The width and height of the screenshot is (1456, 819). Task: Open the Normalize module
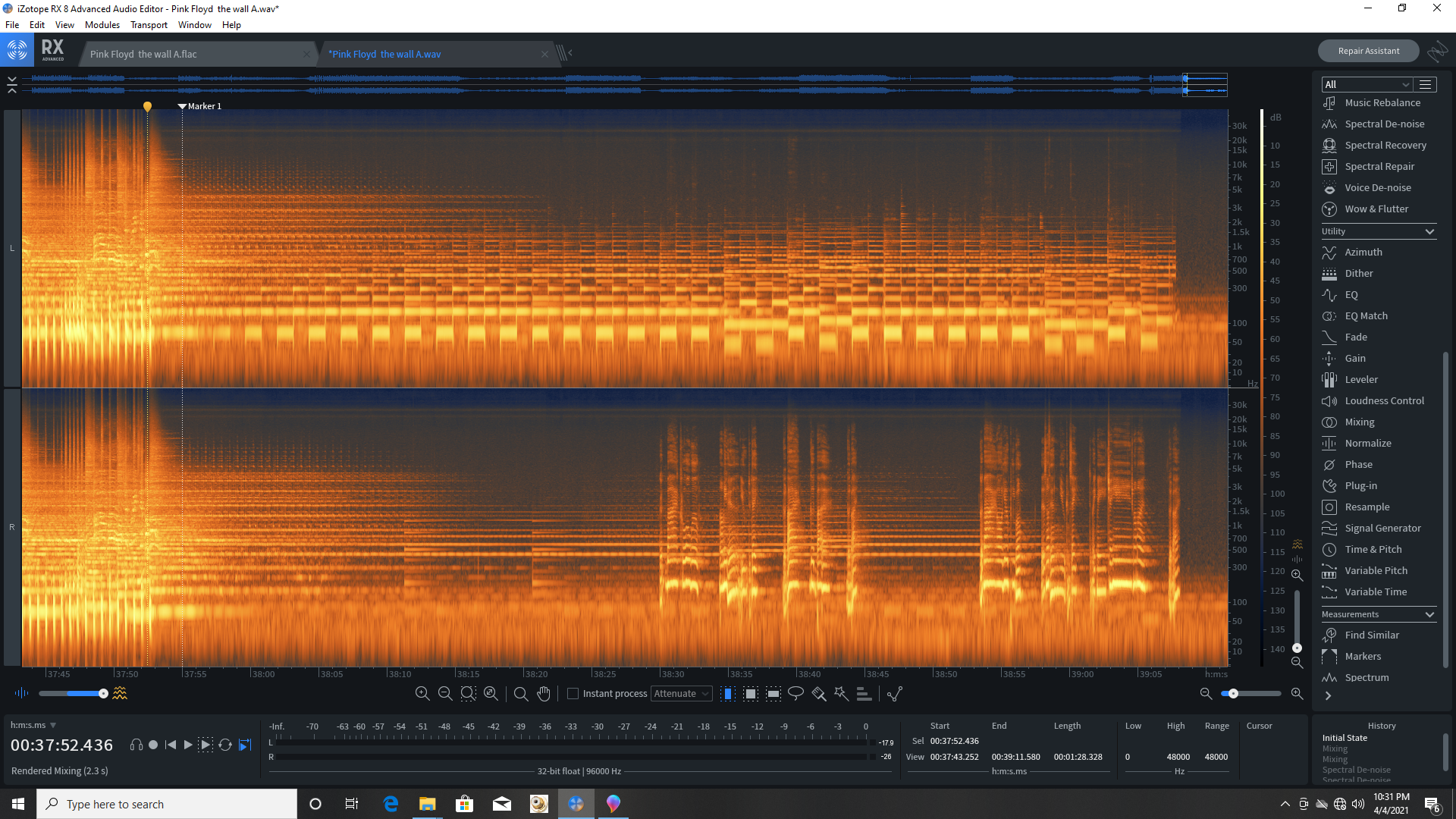[x=1356, y=444]
